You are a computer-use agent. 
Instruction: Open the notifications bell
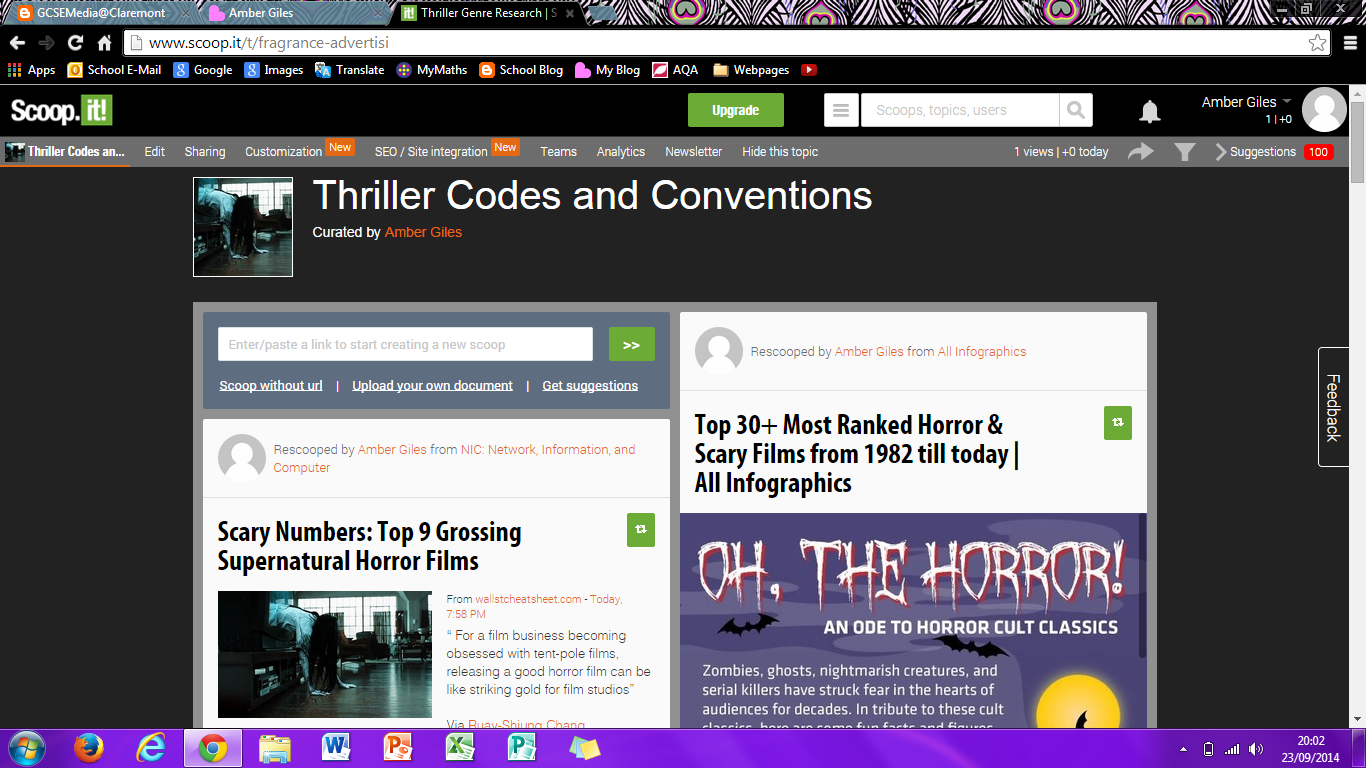(x=1150, y=112)
